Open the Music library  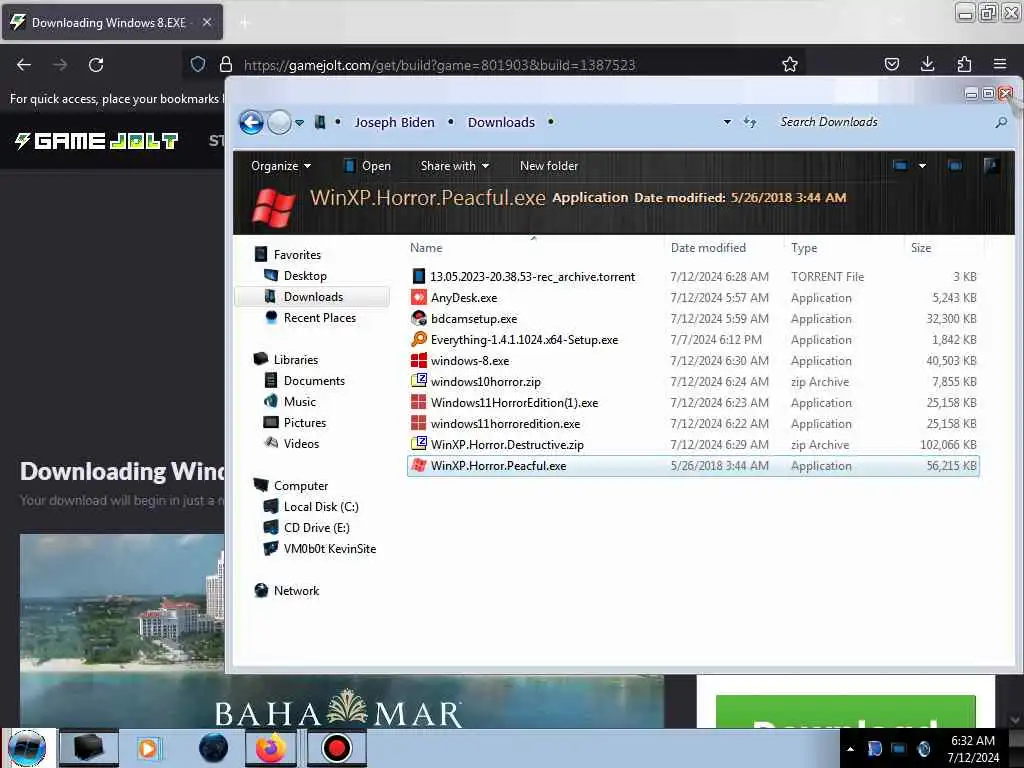click(300, 402)
